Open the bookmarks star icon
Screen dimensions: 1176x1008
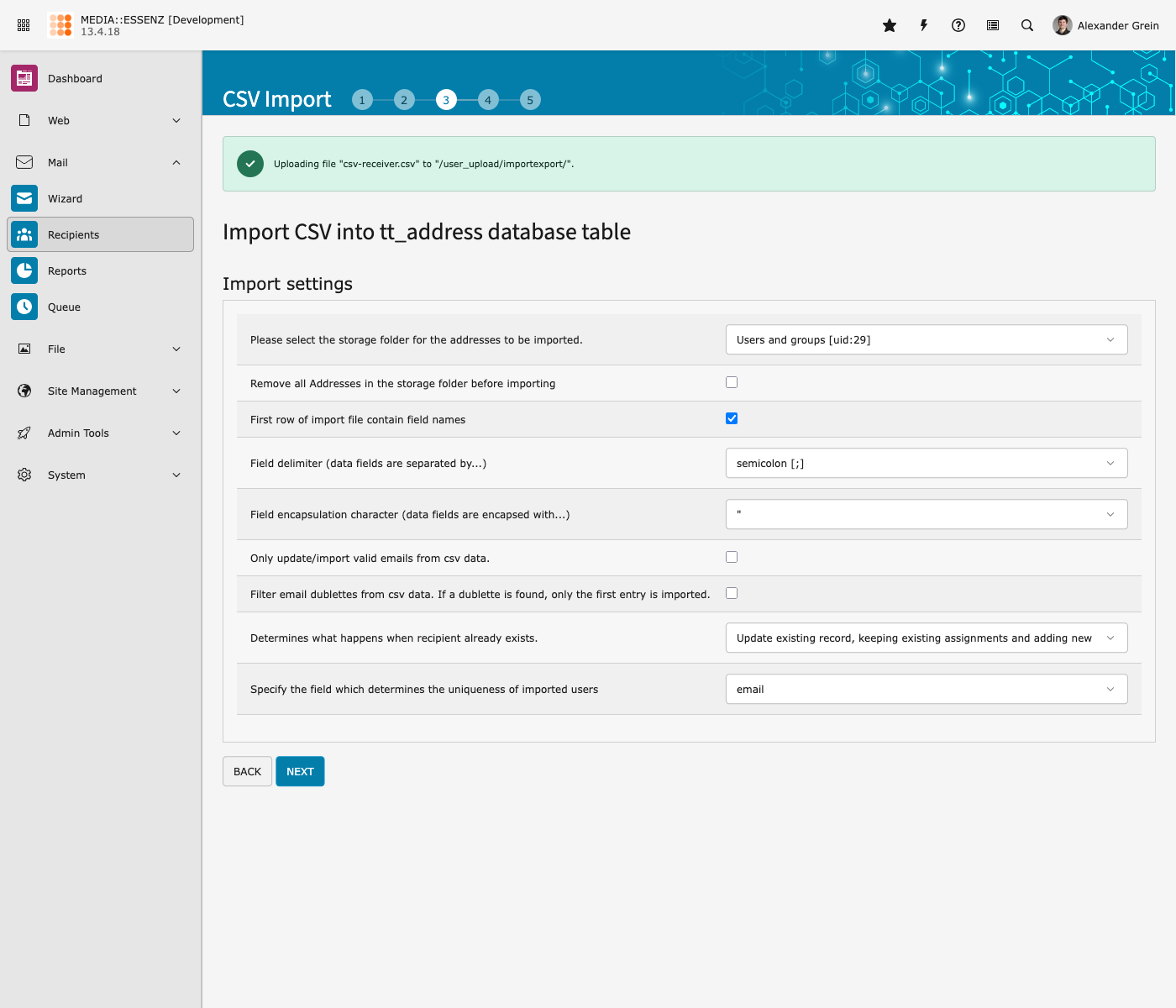click(x=890, y=25)
